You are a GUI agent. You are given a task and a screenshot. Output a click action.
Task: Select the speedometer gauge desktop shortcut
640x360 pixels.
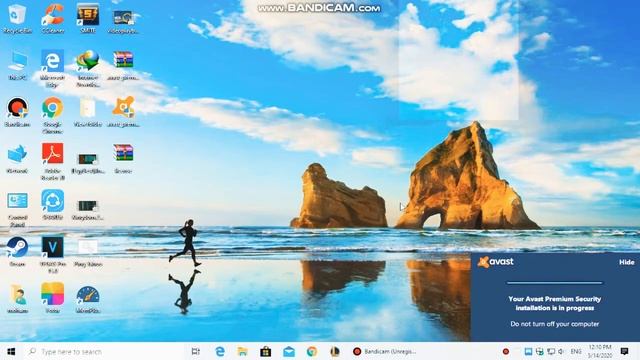click(x=88, y=298)
